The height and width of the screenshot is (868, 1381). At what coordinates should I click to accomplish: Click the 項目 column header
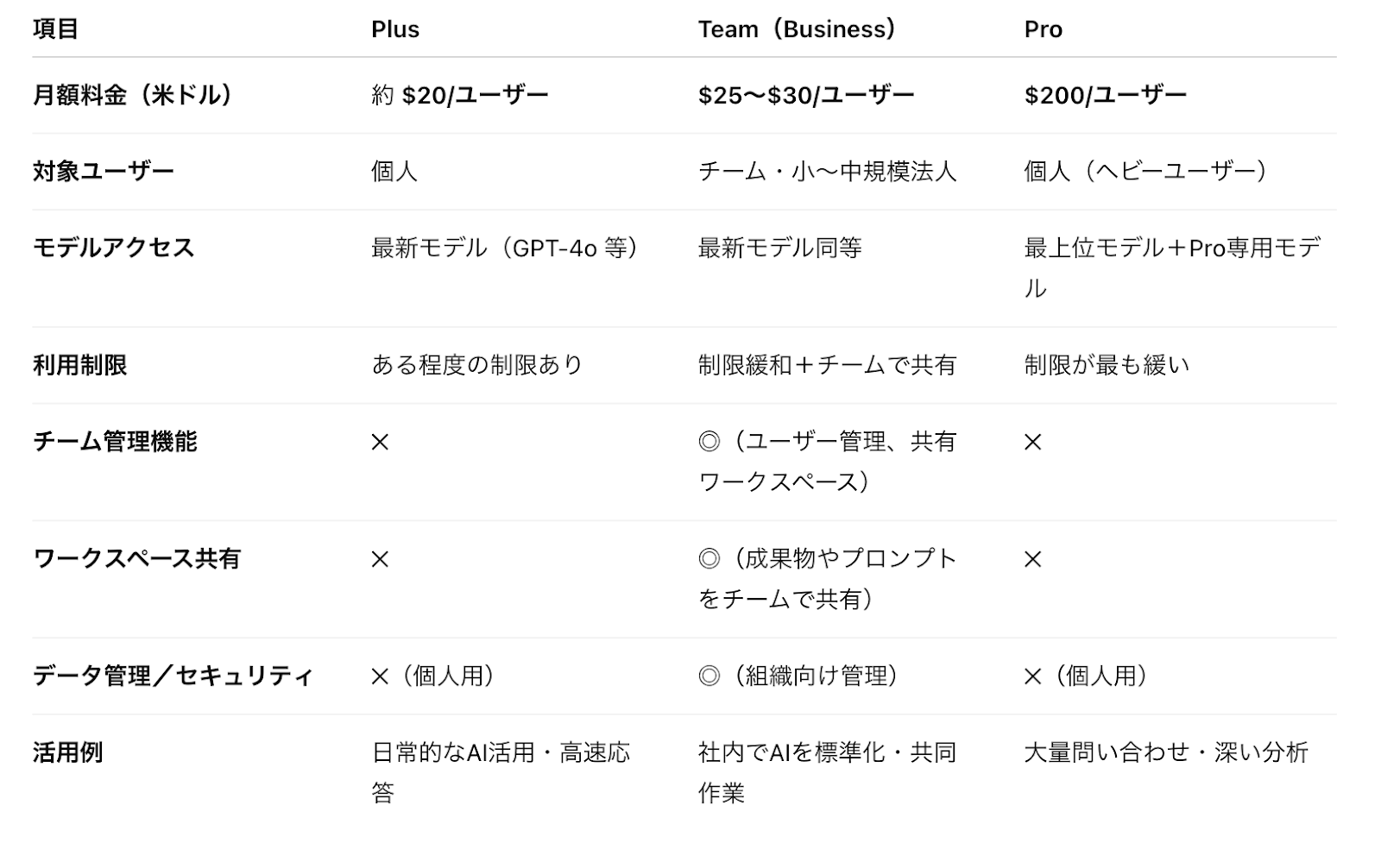(56, 29)
